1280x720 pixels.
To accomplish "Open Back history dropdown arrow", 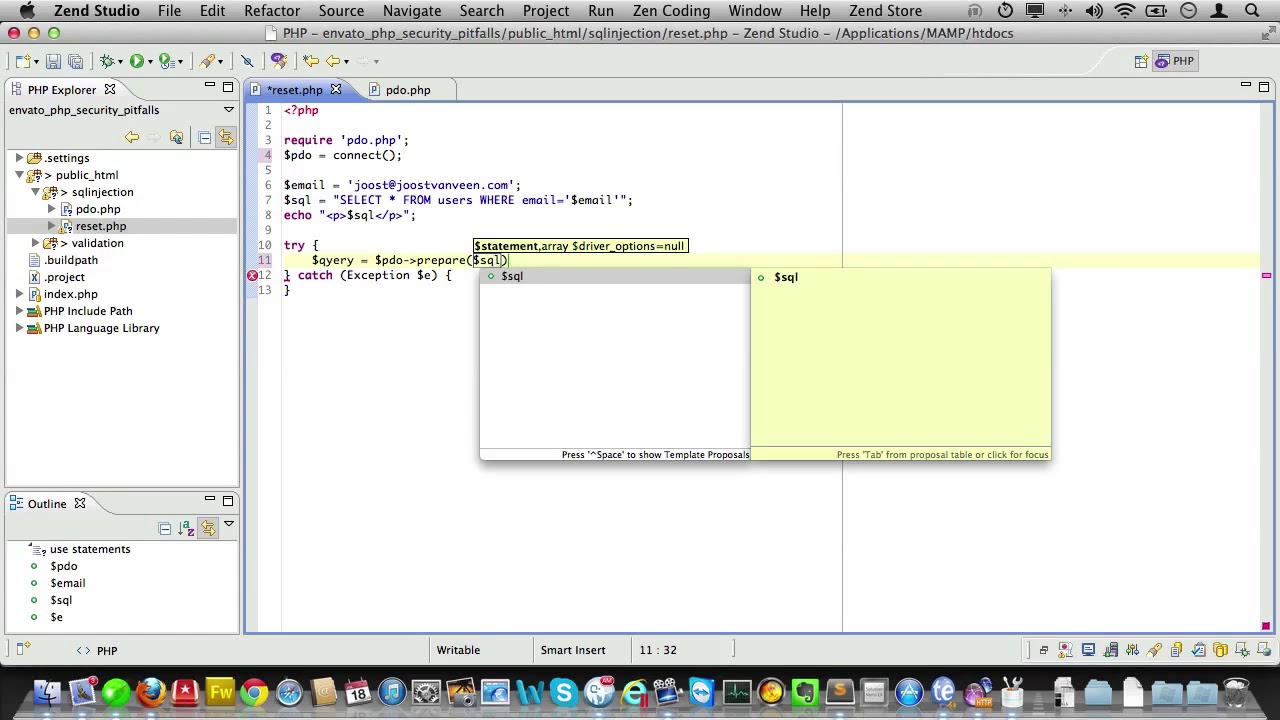I will click(346, 62).
